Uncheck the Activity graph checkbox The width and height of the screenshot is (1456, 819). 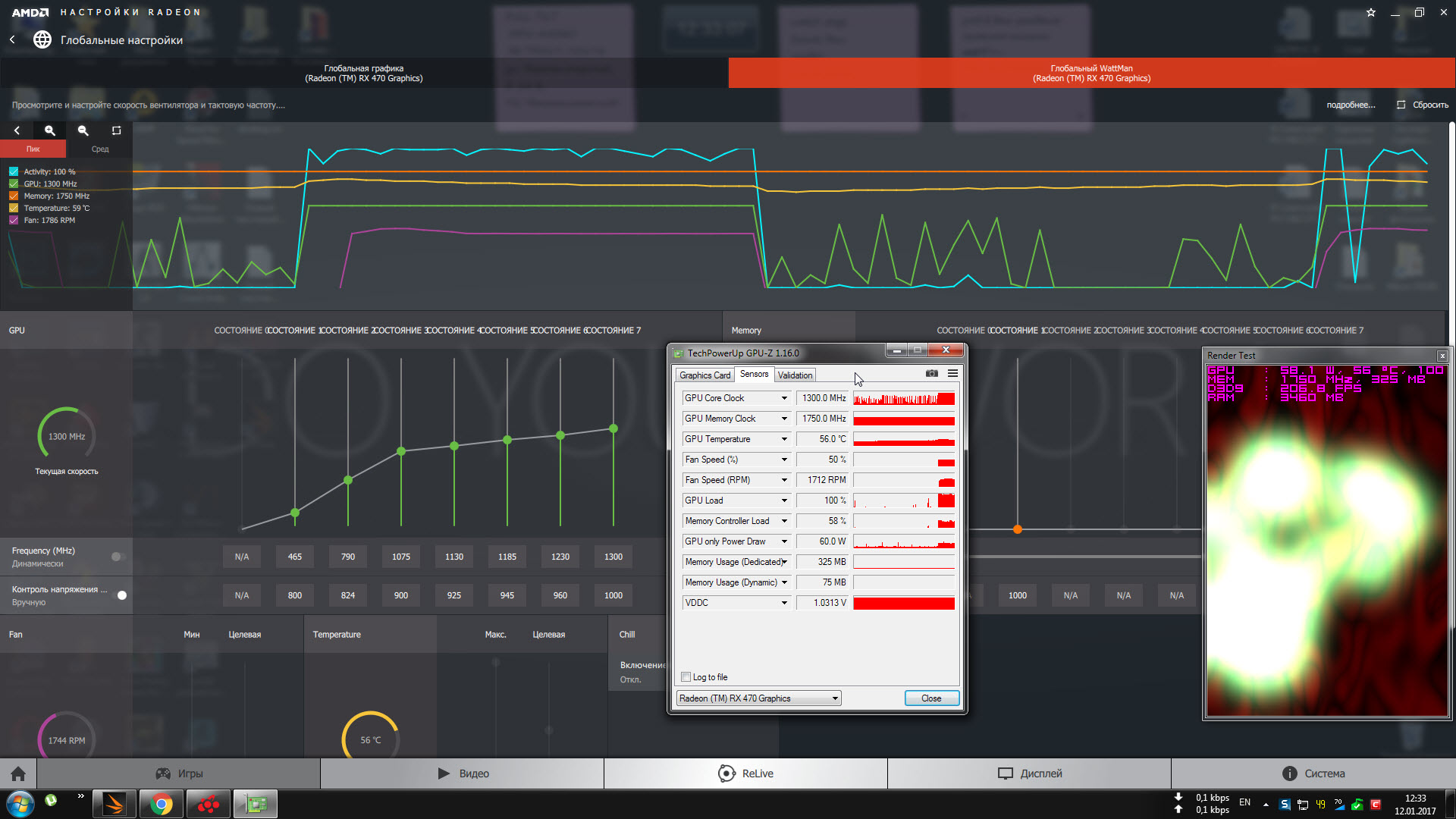(x=14, y=171)
